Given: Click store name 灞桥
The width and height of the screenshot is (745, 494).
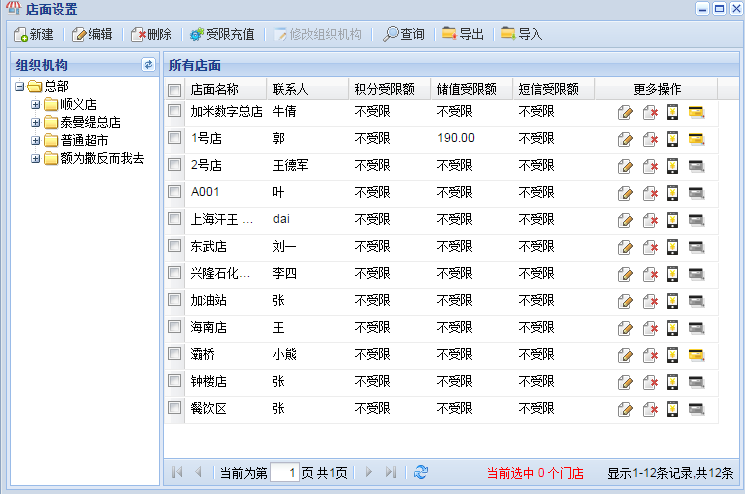Looking at the screenshot, I should (202, 354).
